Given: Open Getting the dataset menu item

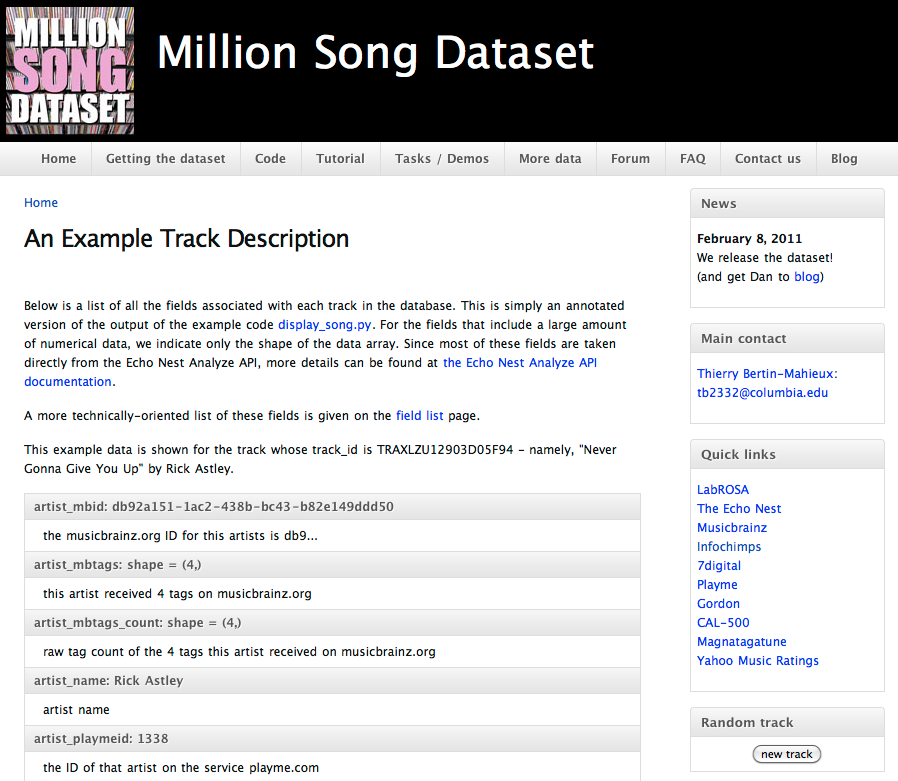Looking at the screenshot, I should click(166, 159).
